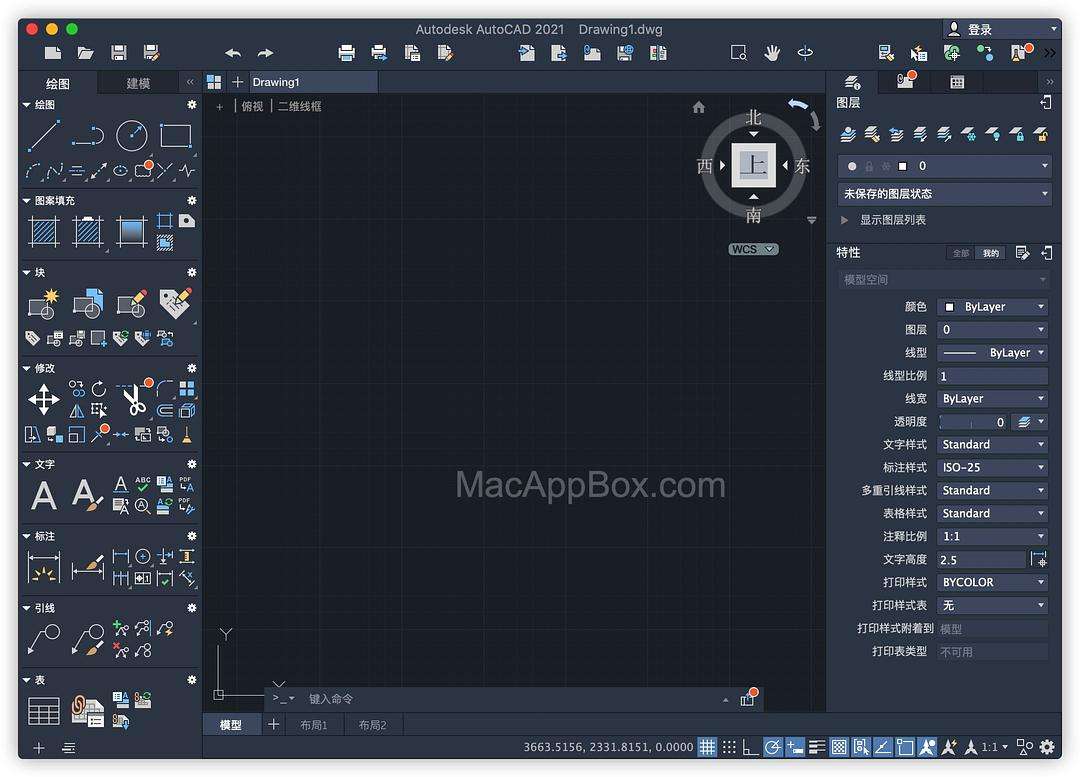This screenshot has width=1080, height=777.
Task: Click the 俯视 view label
Action: pyautogui.click(x=252, y=106)
